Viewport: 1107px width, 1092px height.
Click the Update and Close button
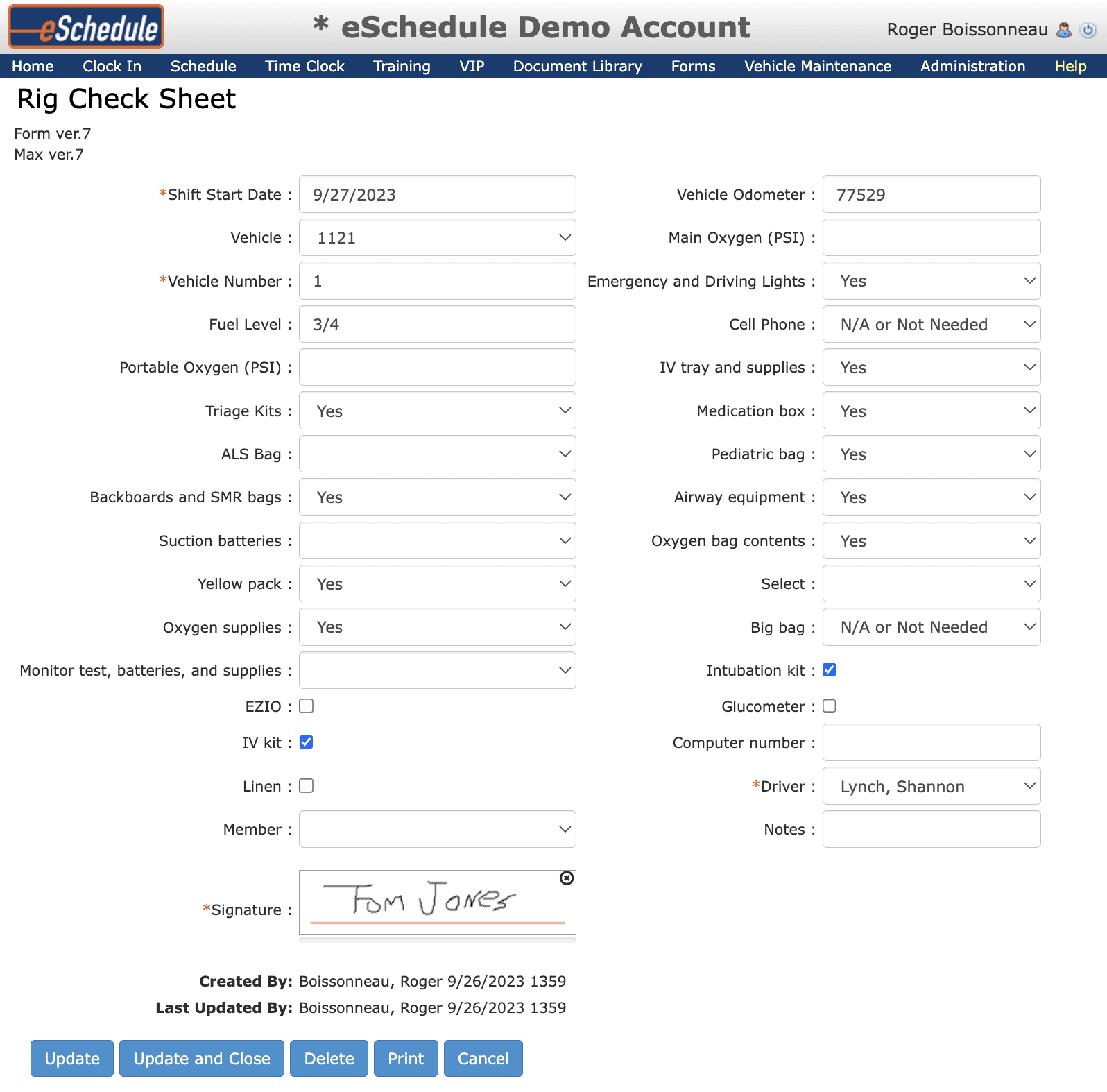click(x=202, y=1059)
